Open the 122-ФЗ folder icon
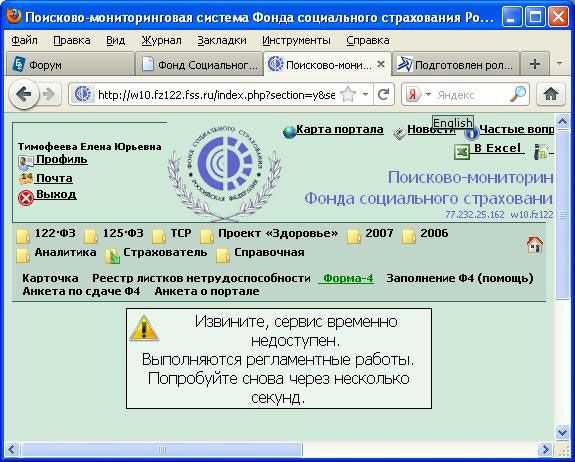Screen dimensions: 575x462 pos(23,236)
